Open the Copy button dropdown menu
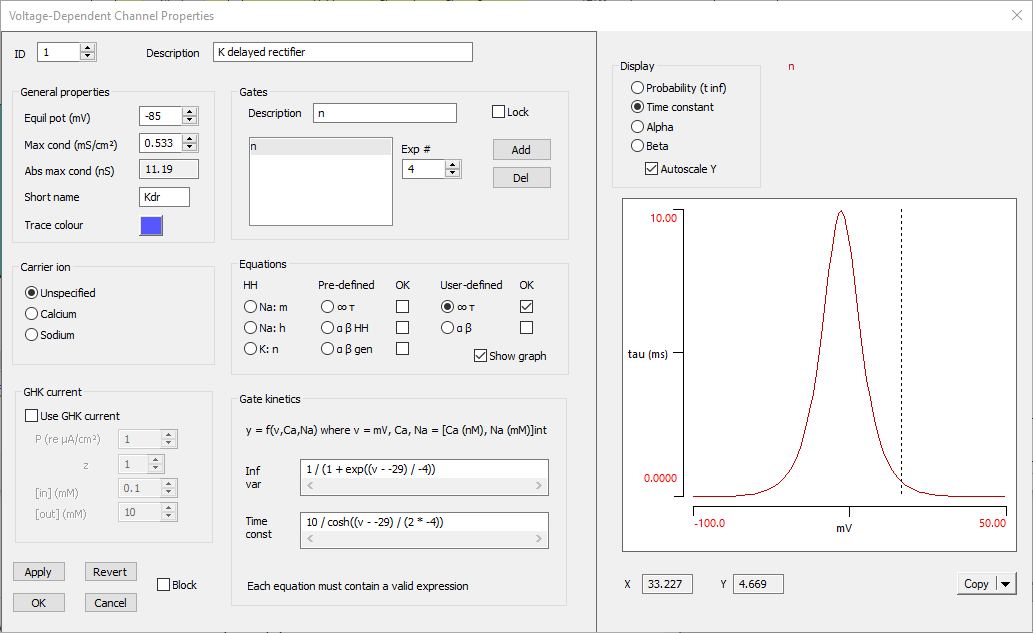 point(1005,583)
